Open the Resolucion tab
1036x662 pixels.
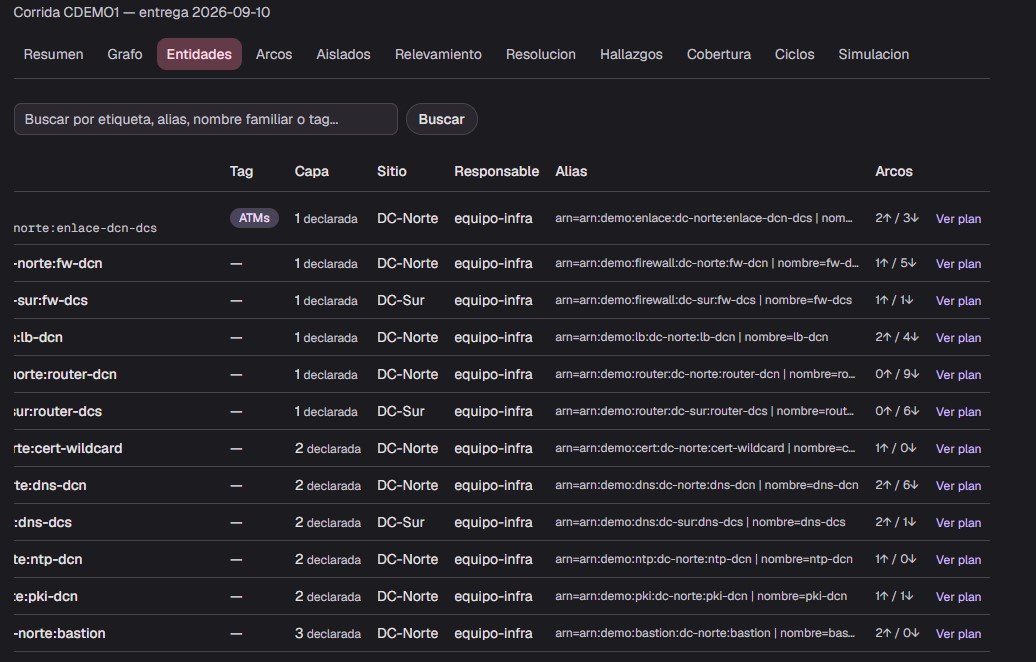pos(540,54)
